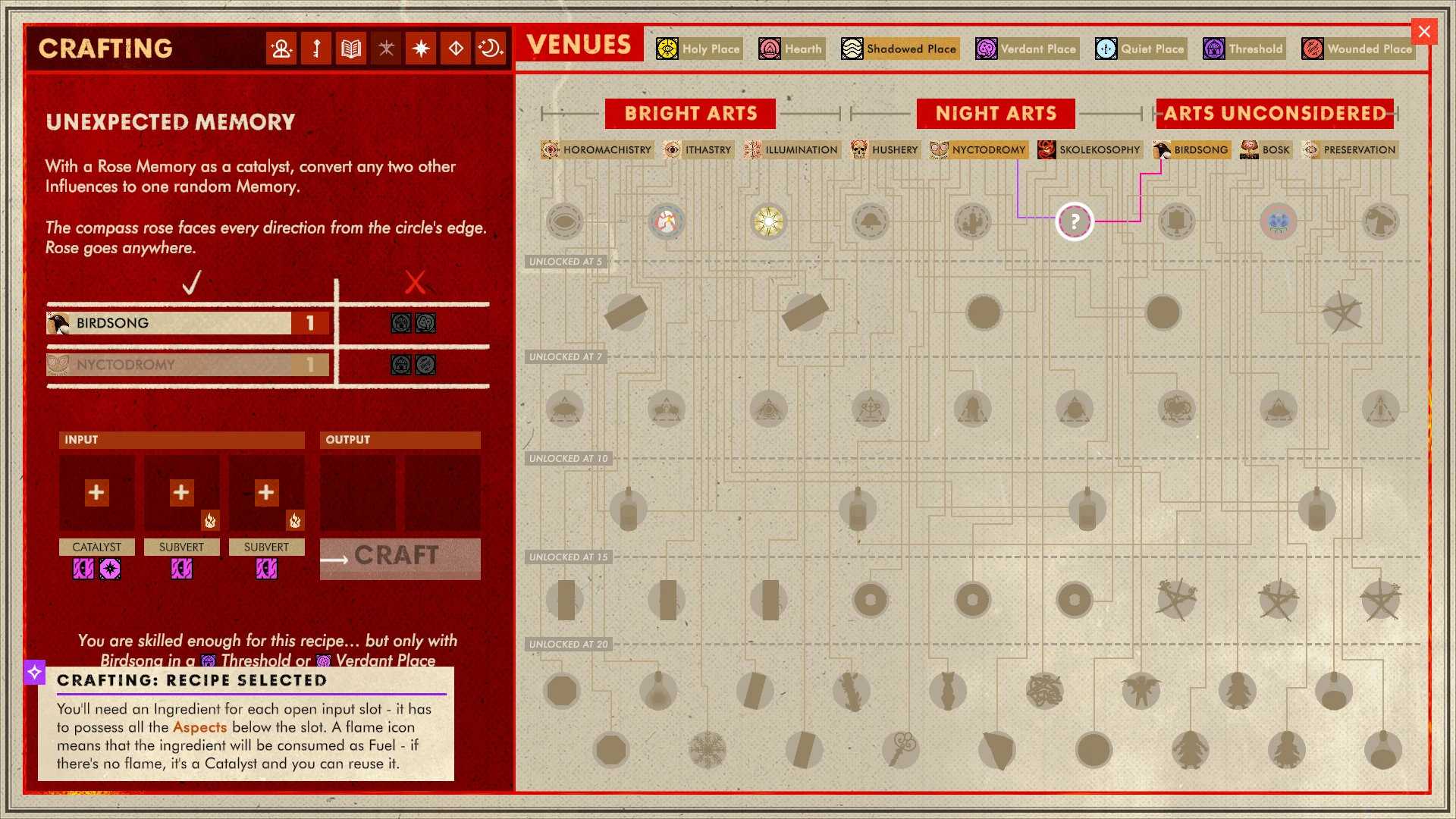Click the magenta aspect under the second Subvert slot
The height and width of the screenshot is (819, 1456).
coord(266,569)
